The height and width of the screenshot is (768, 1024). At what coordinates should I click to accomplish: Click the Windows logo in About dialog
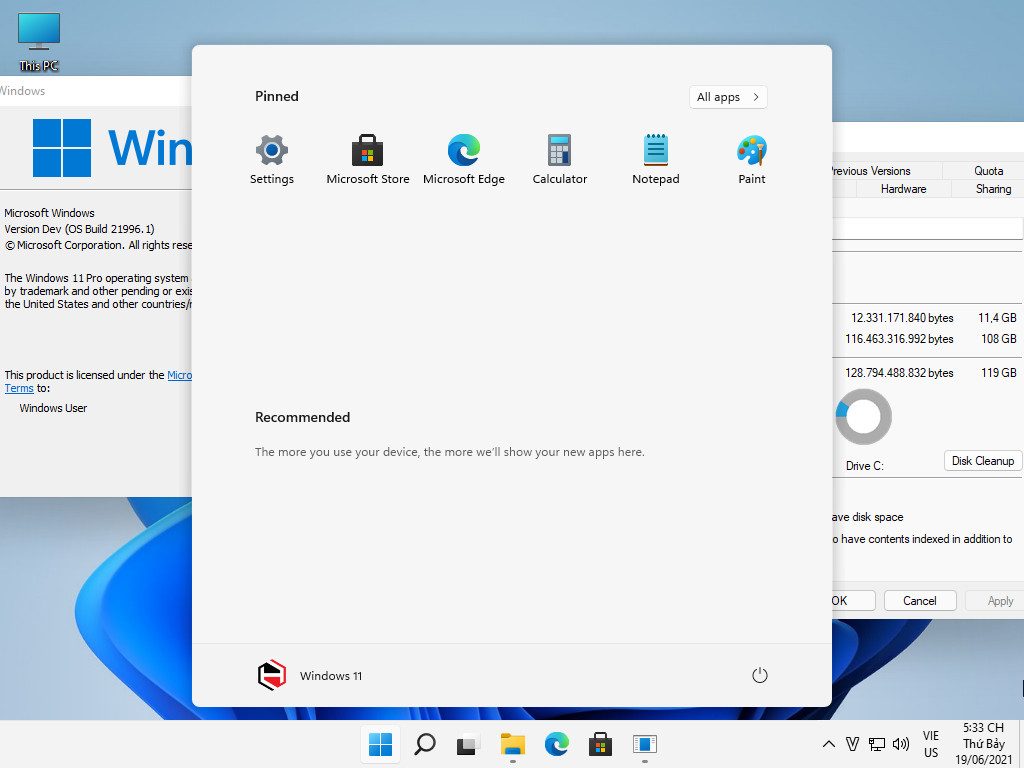click(x=62, y=148)
